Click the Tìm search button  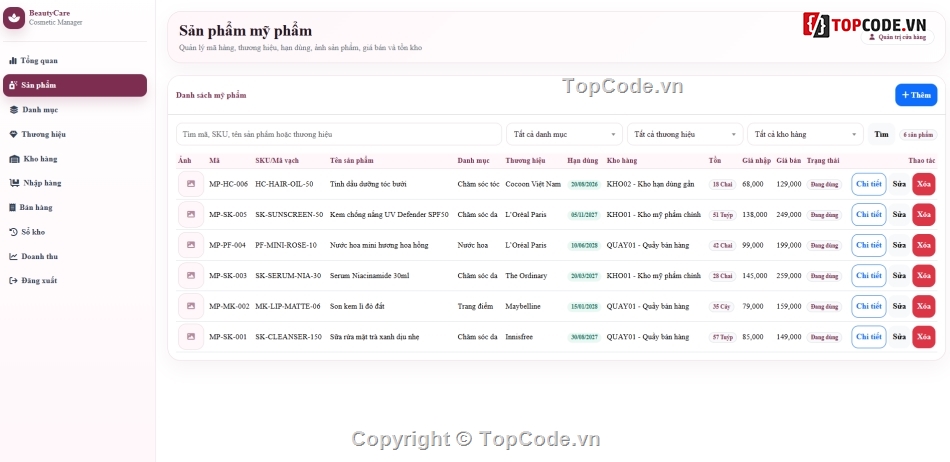tap(881, 134)
